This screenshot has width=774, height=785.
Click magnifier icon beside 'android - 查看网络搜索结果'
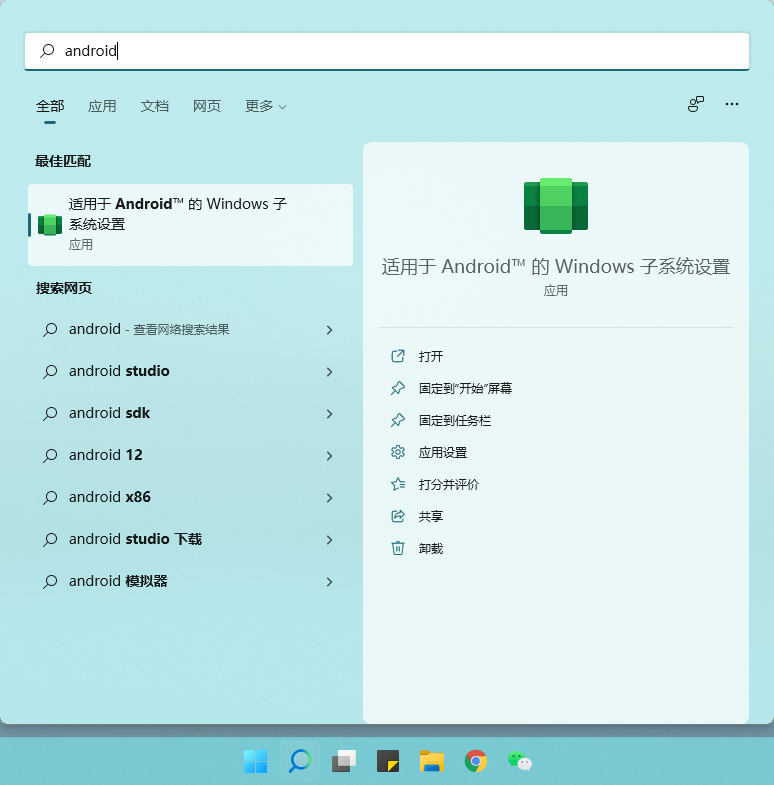tap(50, 329)
